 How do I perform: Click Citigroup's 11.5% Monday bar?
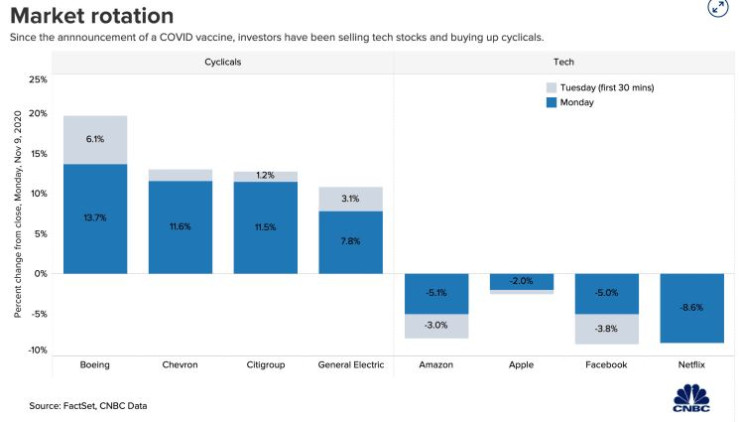[265, 227]
